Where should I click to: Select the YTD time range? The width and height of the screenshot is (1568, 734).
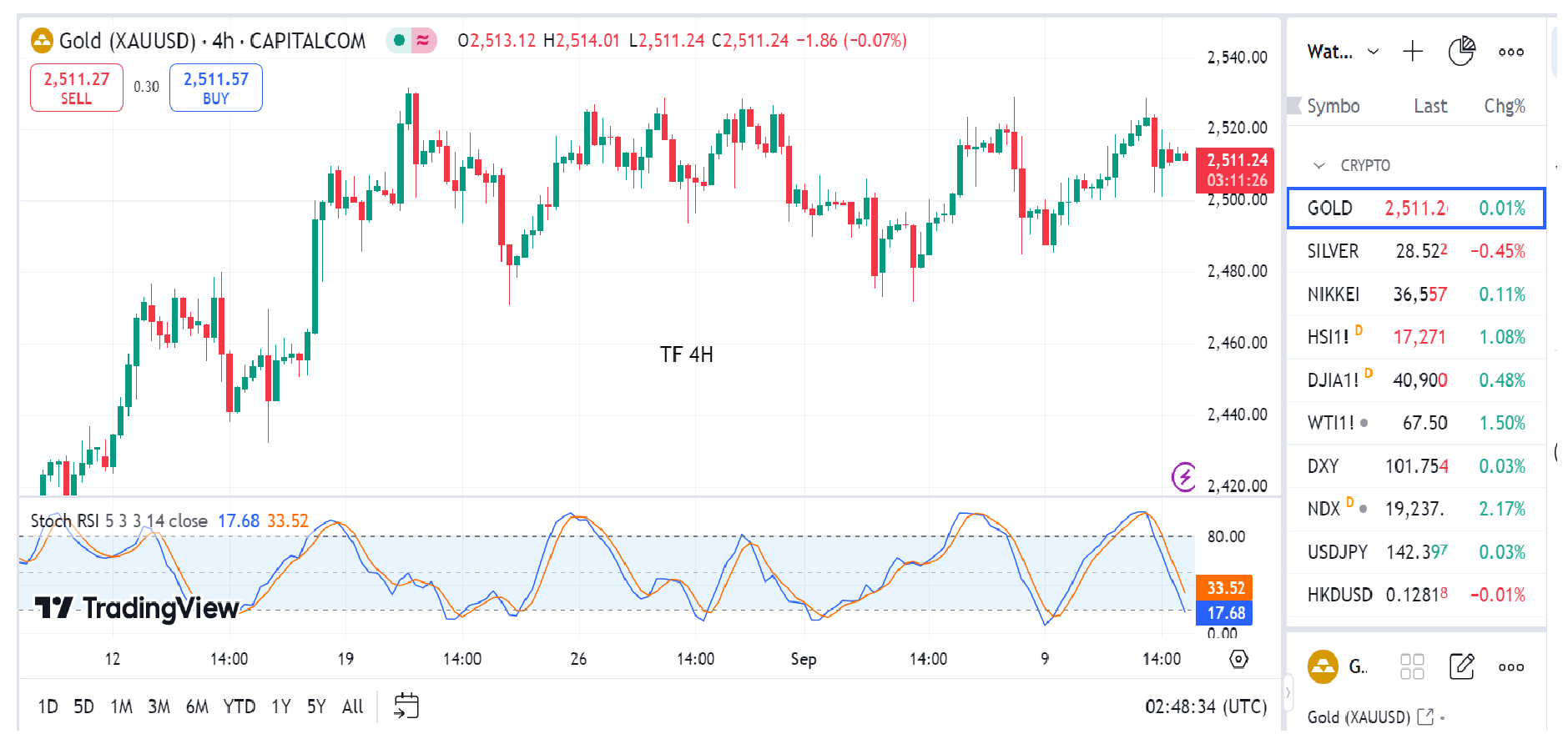(239, 706)
